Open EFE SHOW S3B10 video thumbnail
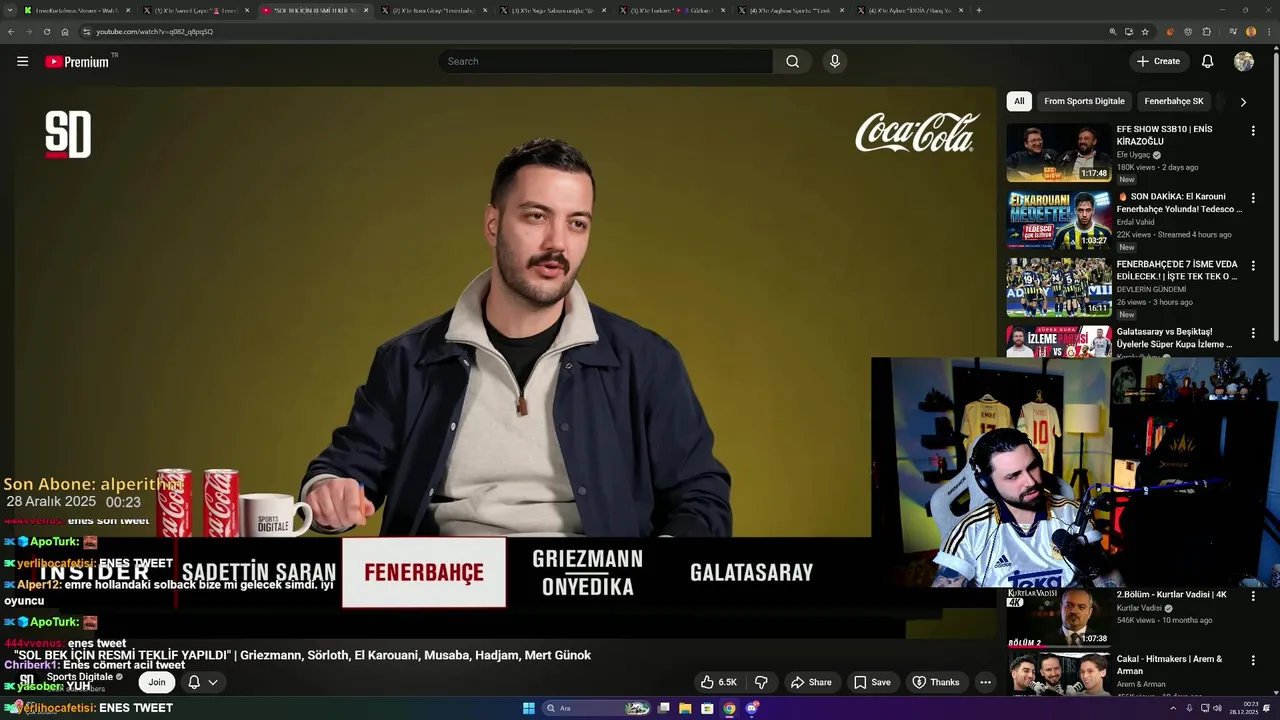Screen dimensions: 1280x720 (1059, 152)
